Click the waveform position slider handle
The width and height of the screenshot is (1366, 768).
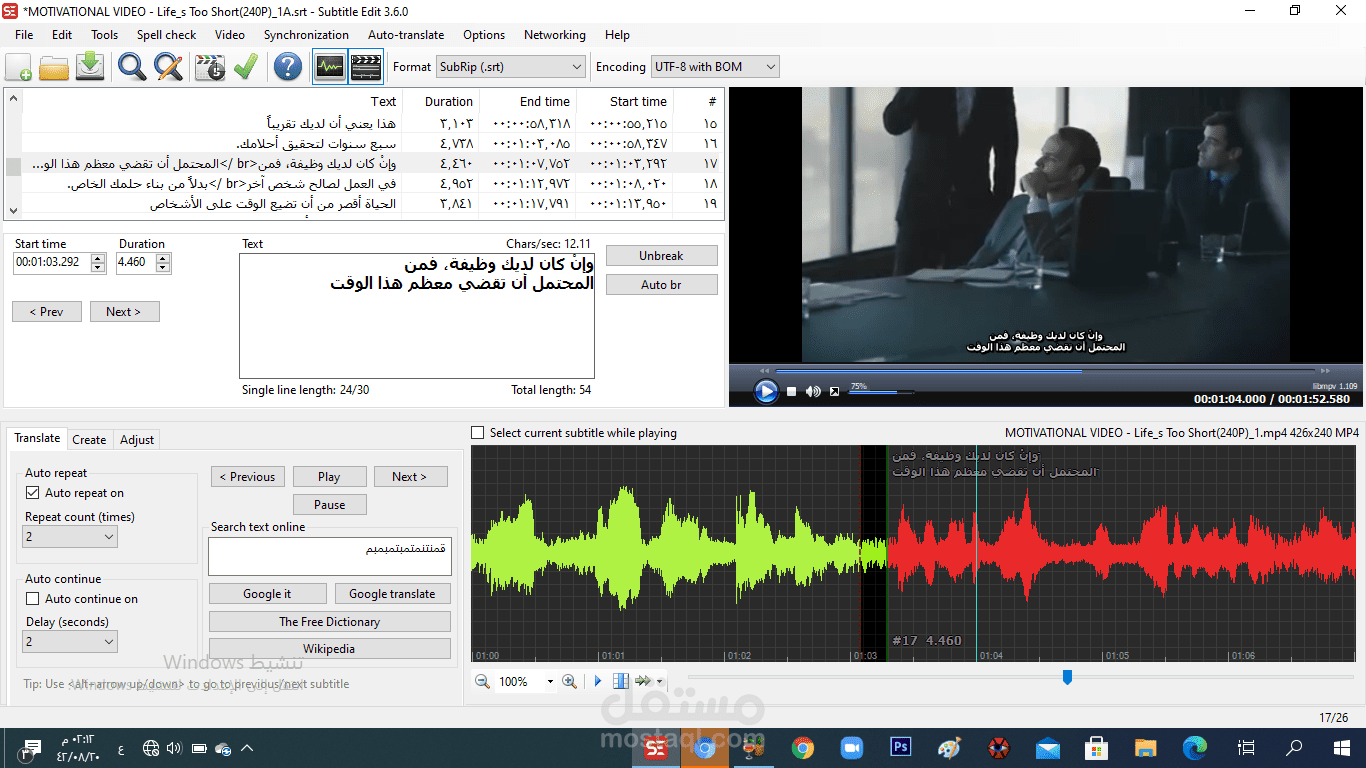(x=1067, y=678)
